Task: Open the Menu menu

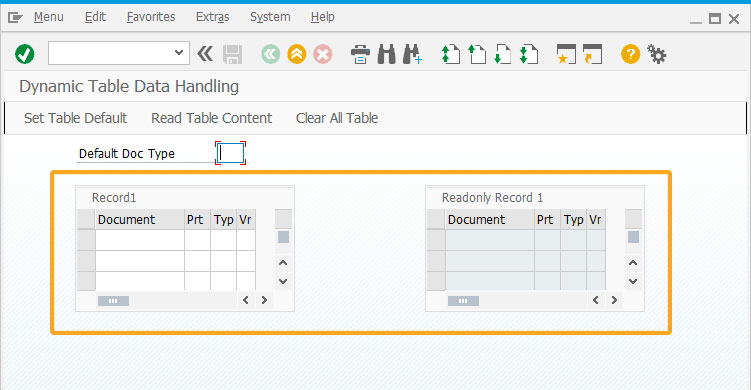Action: (48, 17)
